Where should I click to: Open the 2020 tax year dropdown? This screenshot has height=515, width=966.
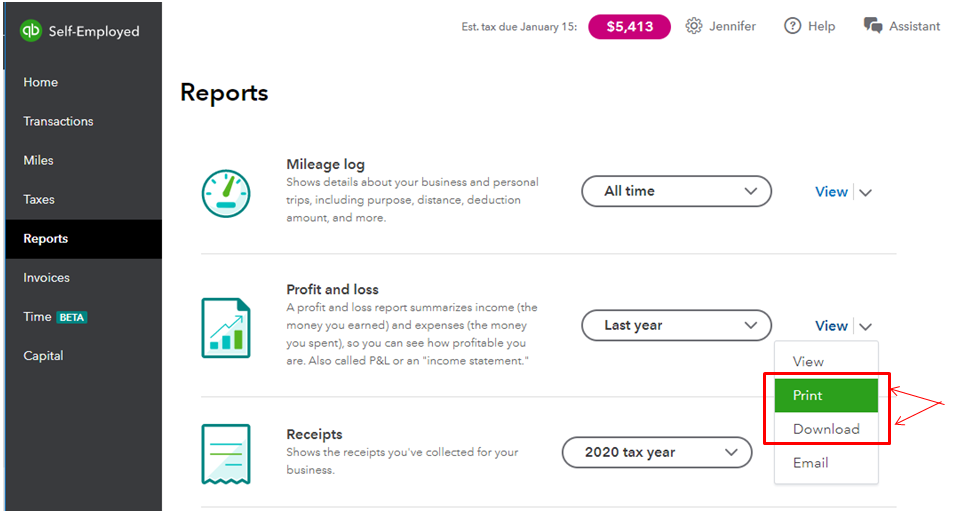click(x=656, y=452)
